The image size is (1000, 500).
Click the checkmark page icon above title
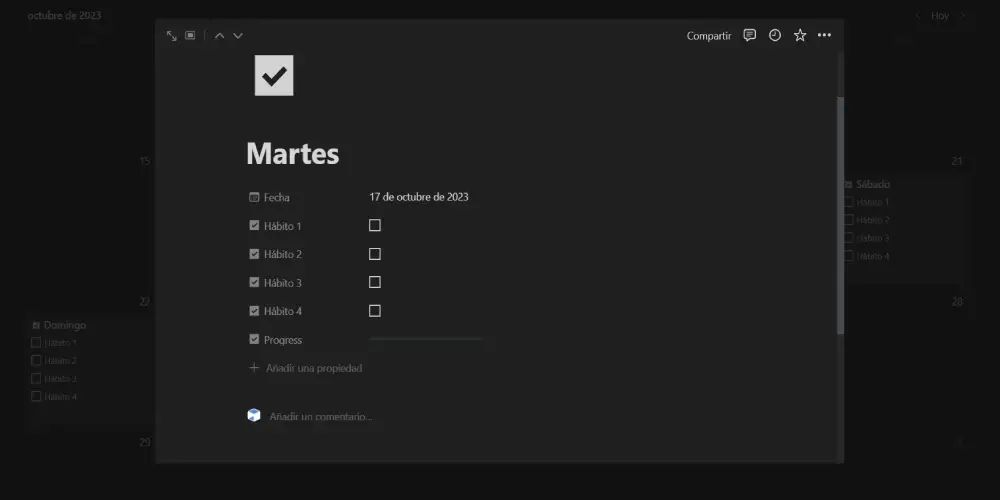pos(274,76)
